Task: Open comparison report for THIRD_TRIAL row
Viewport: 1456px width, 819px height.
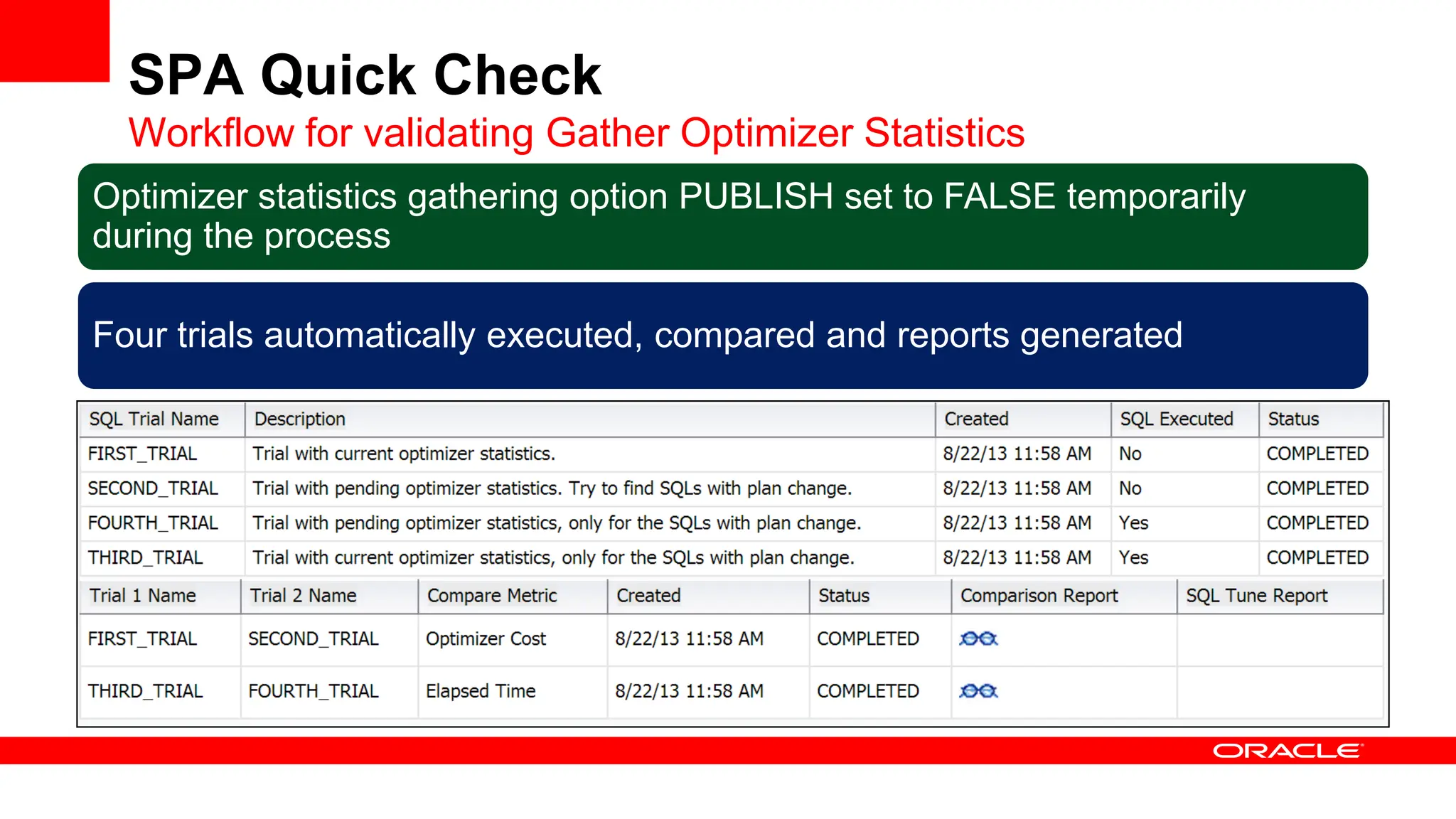Action: click(978, 690)
